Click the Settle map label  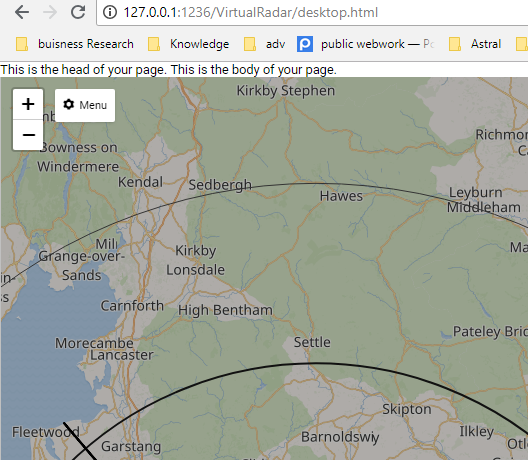point(312,342)
